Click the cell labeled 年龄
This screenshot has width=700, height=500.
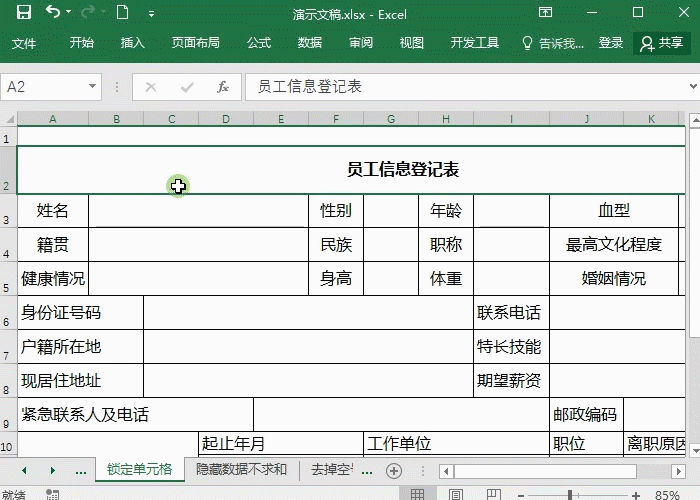tap(446, 210)
